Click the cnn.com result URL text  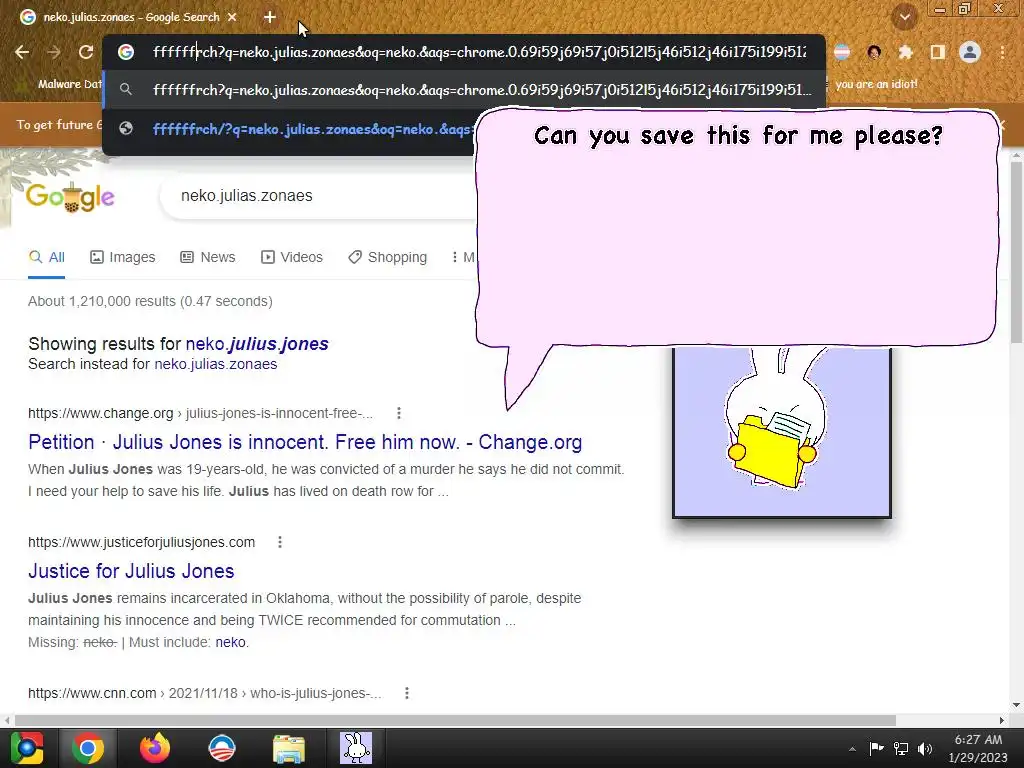pyautogui.click(x=204, y=694)
